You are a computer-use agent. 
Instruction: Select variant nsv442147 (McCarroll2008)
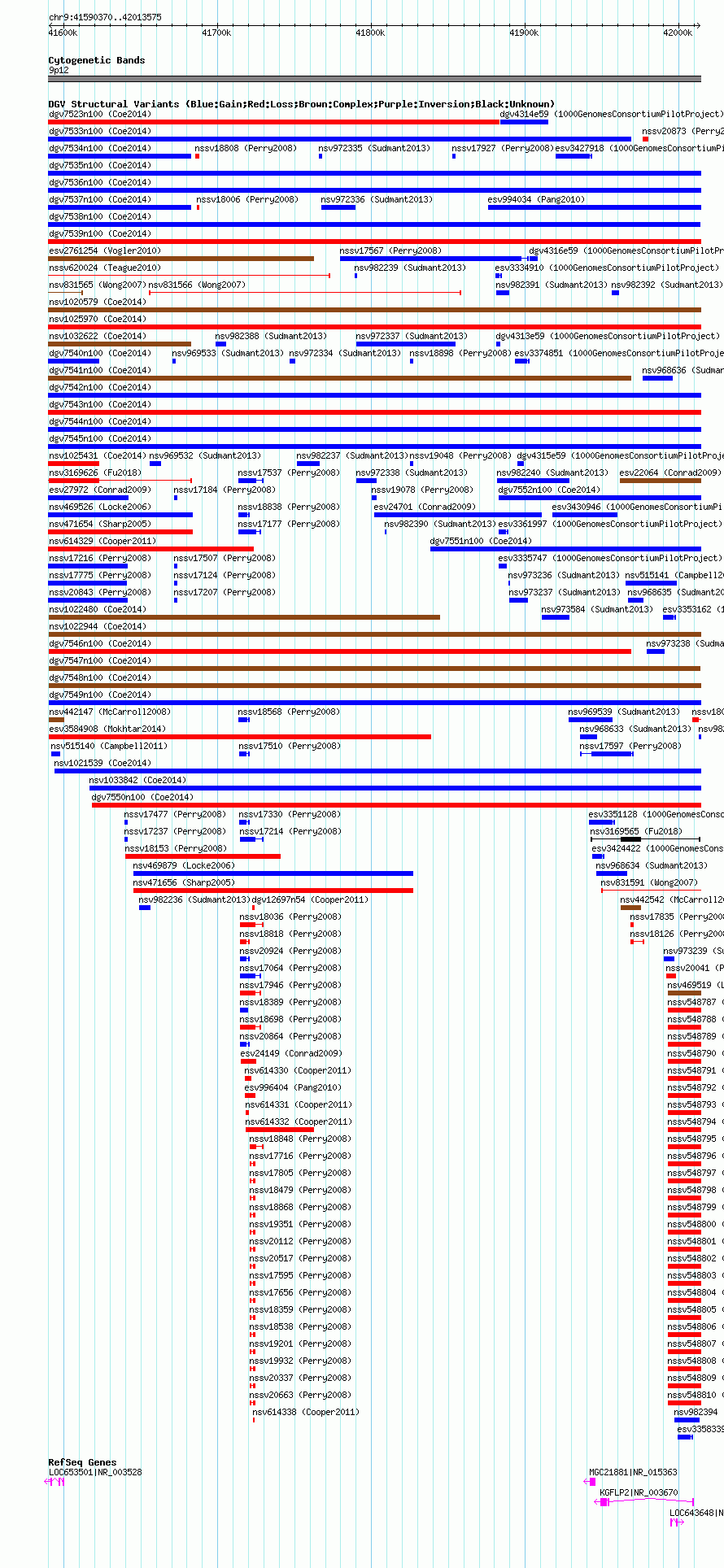pyautogui.click(x=110, y=712)
